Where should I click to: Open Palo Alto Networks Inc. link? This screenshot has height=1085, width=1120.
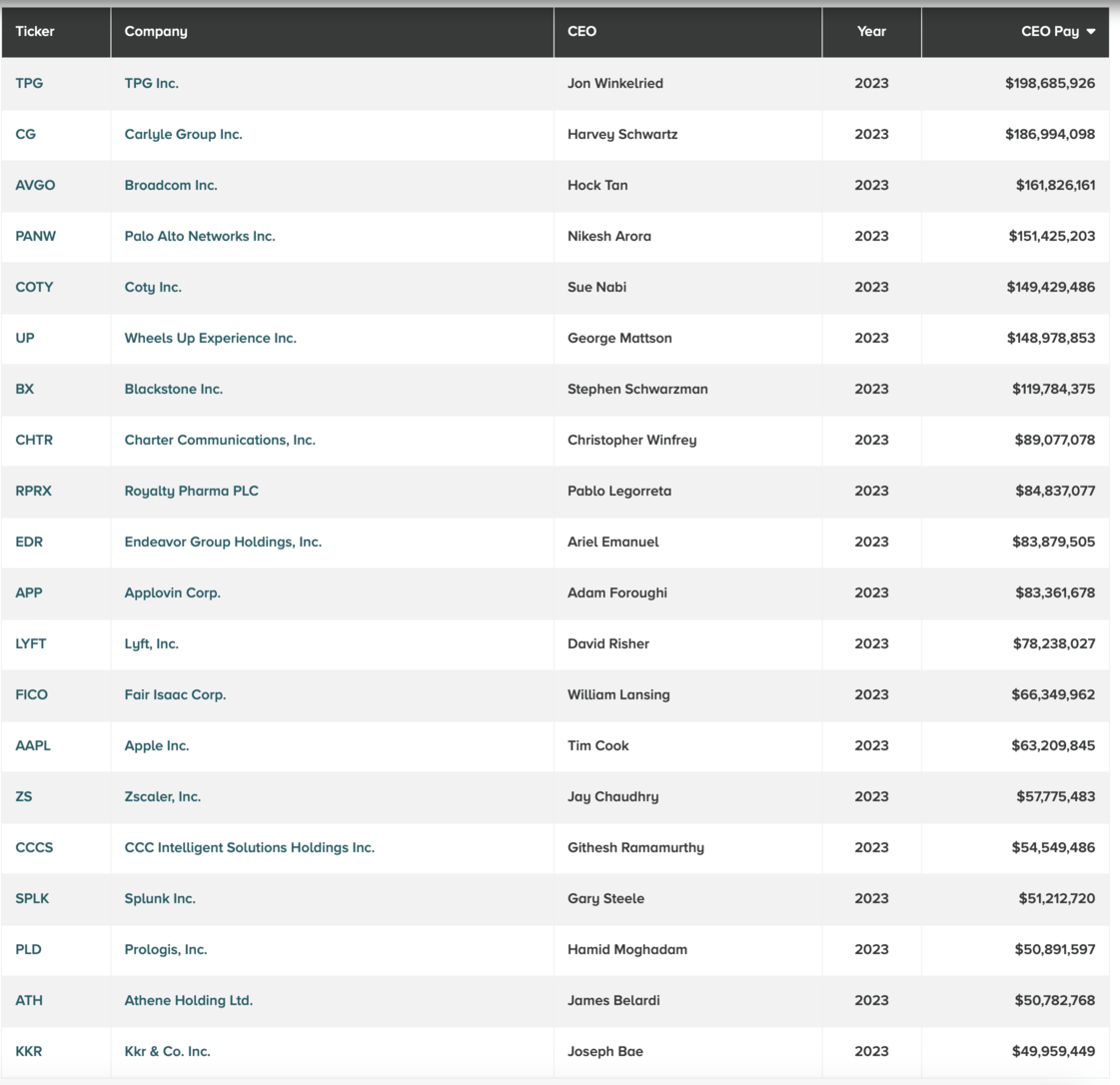coord(200,236)
